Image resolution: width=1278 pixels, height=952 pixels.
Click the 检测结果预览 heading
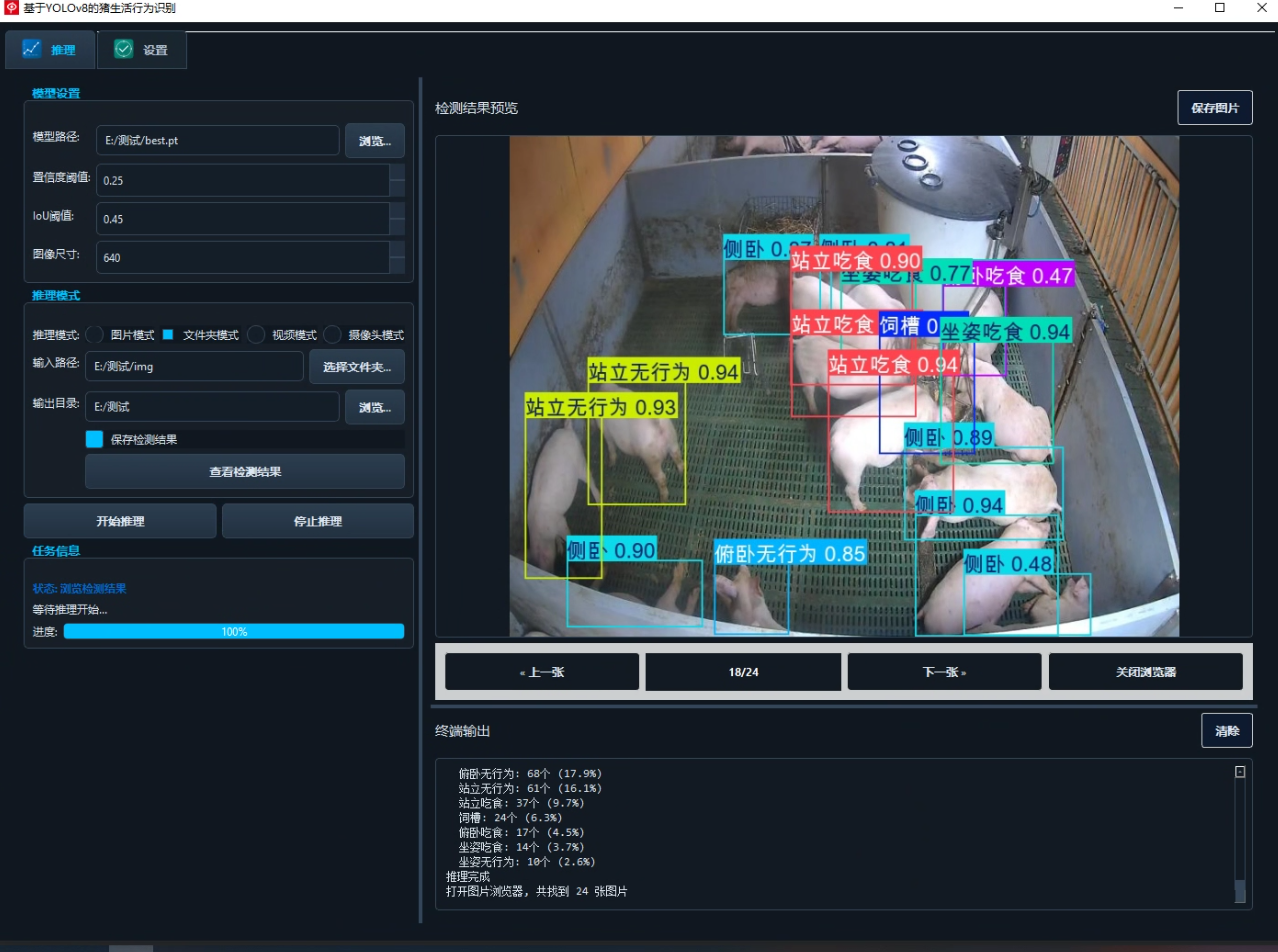point(476,108)
